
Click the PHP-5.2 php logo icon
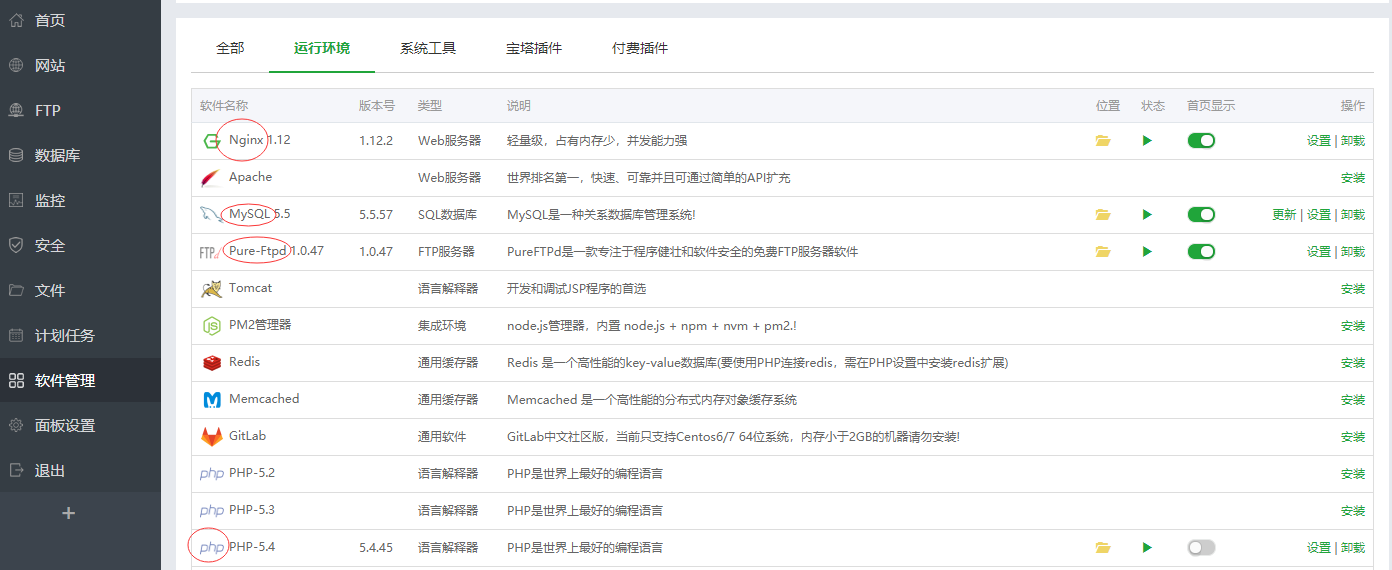point(211,474)
